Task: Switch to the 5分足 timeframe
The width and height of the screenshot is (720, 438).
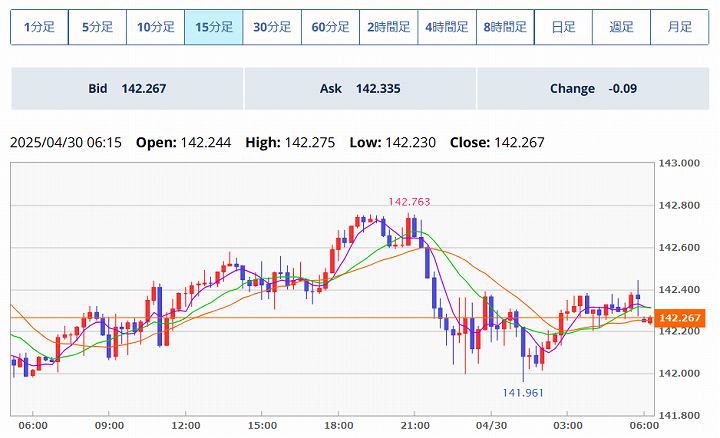Action: coord(97,27)
